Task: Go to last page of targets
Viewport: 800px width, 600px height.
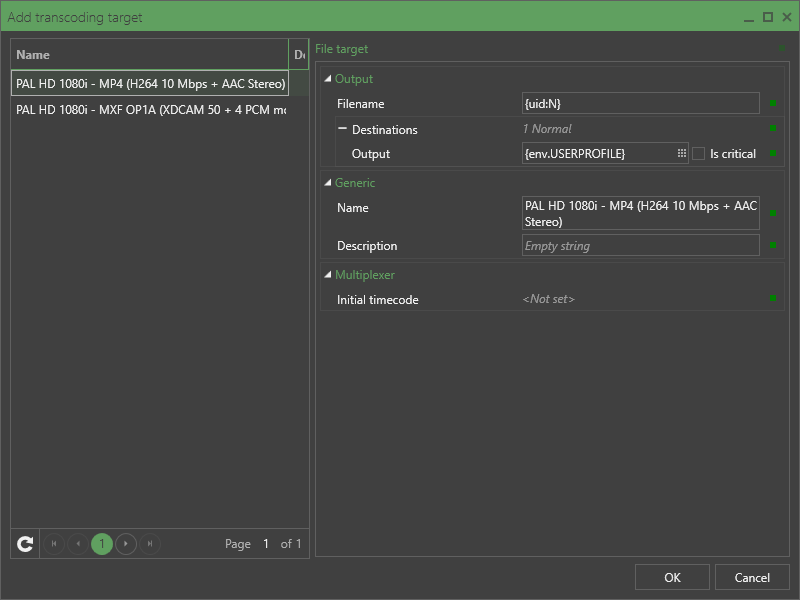Action: [x=150, y=544]
